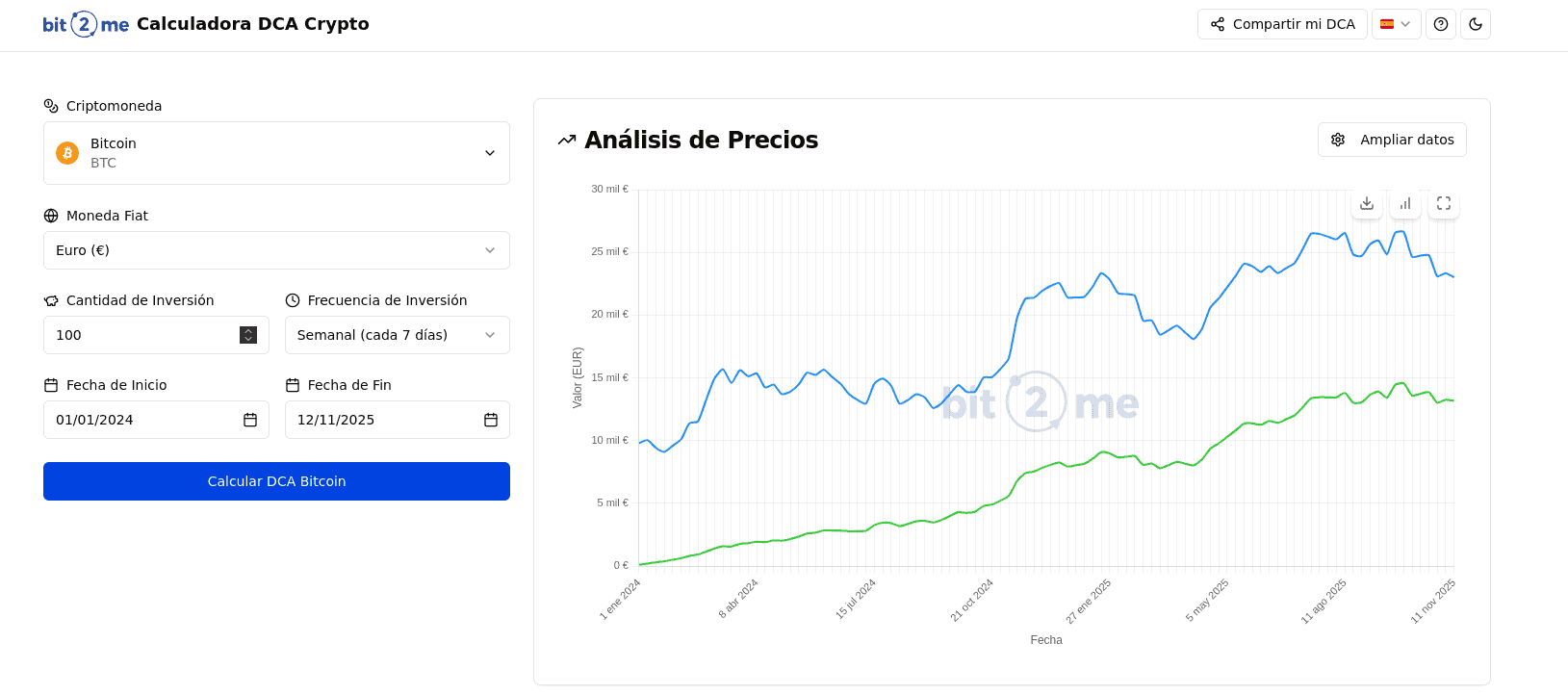The image size is (1568, 695).
Task: Click the Compartir mi DCA button
Action: point(1282,24)
